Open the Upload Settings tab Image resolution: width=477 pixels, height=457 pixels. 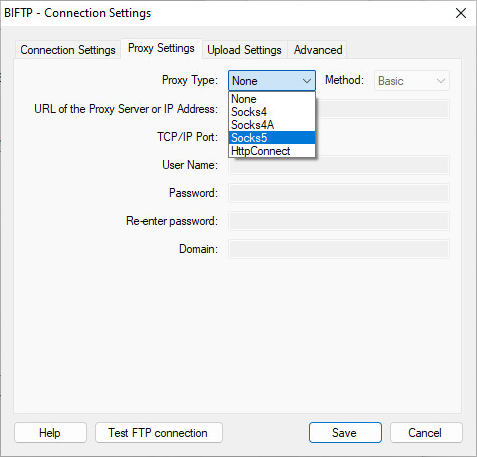click(244, 50)
